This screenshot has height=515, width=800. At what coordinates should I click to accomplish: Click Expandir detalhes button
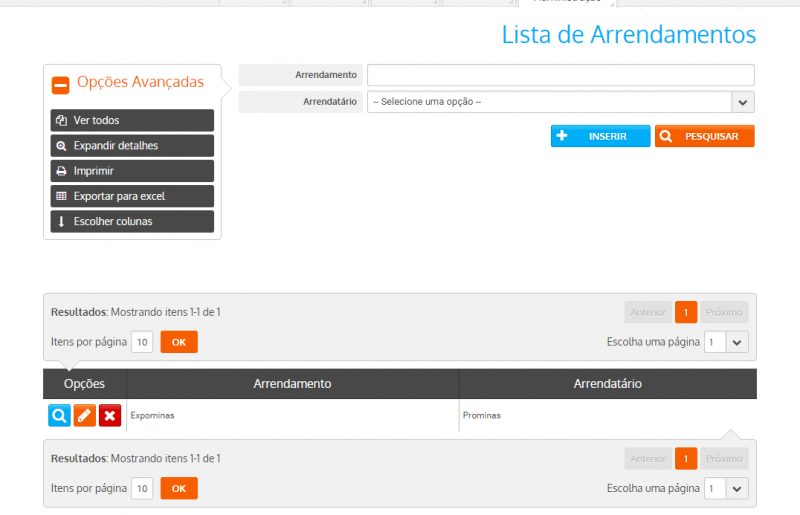(x=132, y=145)
